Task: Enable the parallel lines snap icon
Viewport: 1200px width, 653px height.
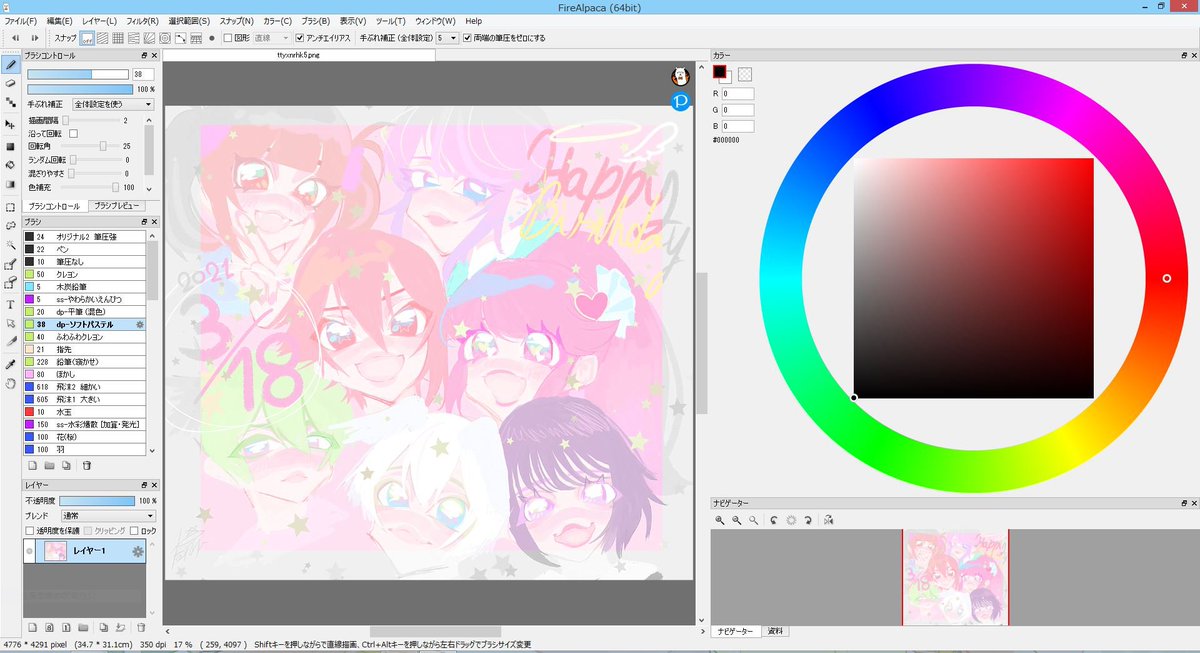Action: click(x=103, y=38)
